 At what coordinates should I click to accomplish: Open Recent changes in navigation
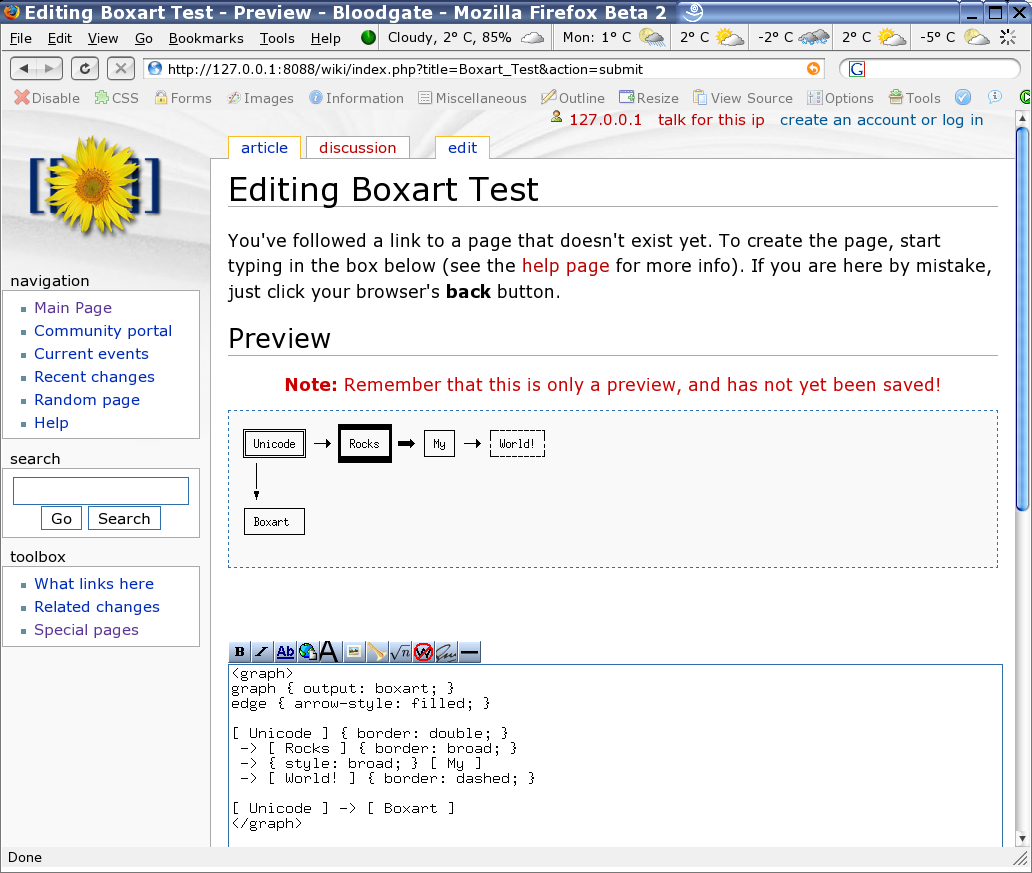[94, 377]
